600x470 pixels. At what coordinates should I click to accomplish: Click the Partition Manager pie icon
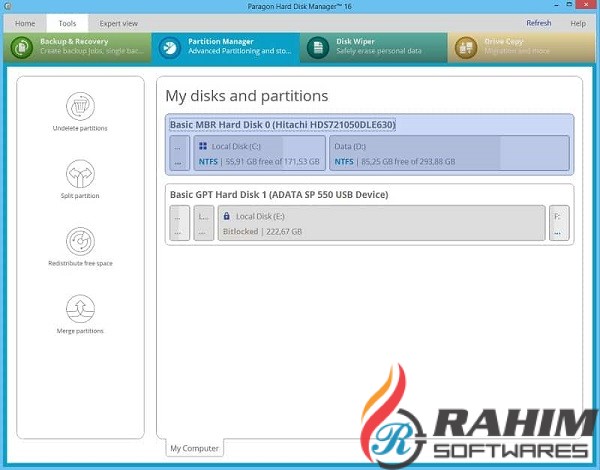click(x=170, y=48)
